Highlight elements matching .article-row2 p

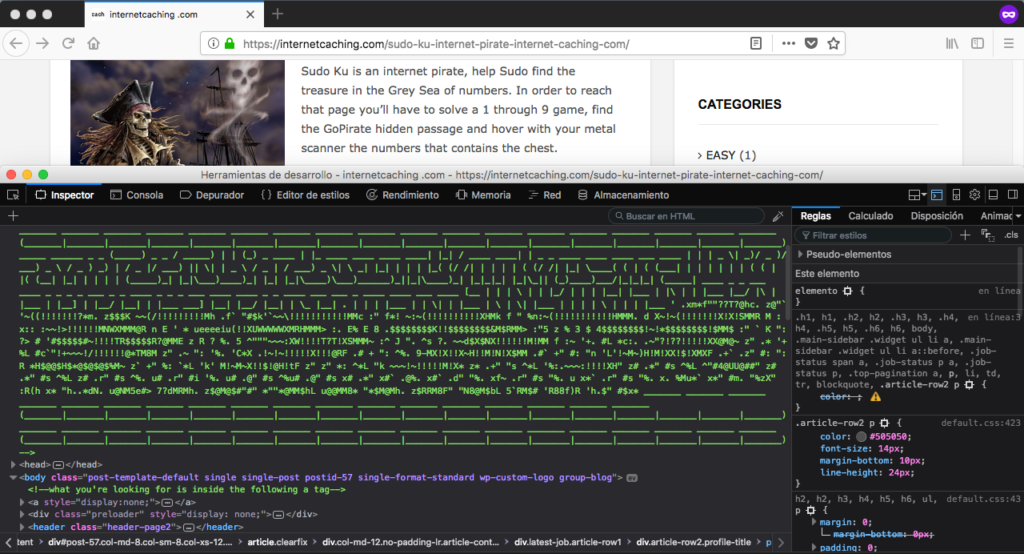pos(884,423)
